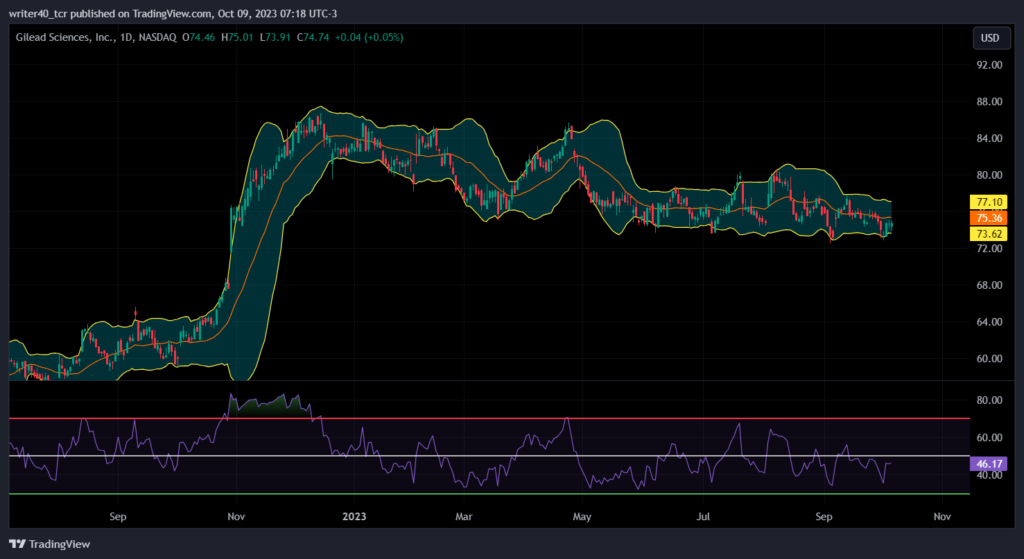Screen dimensions: 1024x559
Task: Click the low price L73.91 value
Action: click(x=276, y=38)
